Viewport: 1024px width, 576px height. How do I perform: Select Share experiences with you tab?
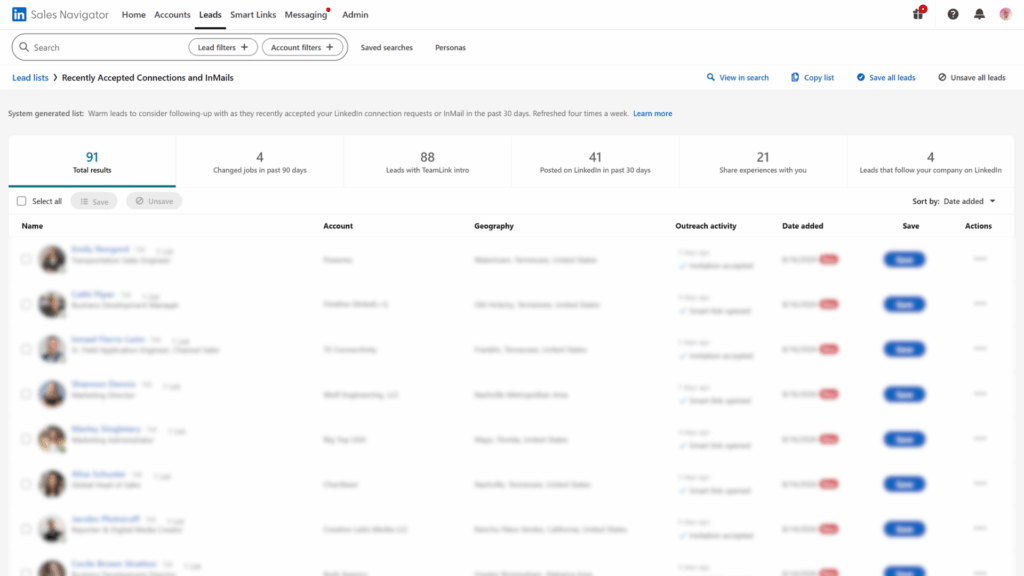pyautogui.click(x=763, y=161)
